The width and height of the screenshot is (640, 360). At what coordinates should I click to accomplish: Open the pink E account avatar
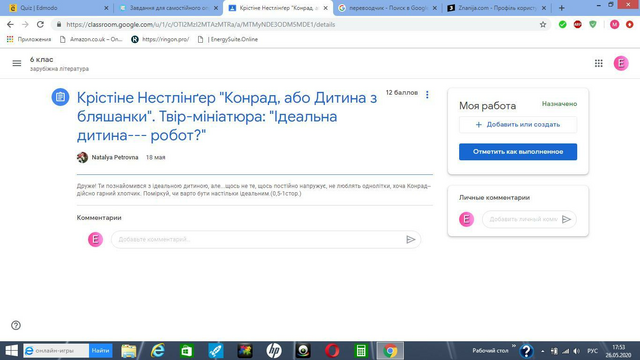point(621,63)
